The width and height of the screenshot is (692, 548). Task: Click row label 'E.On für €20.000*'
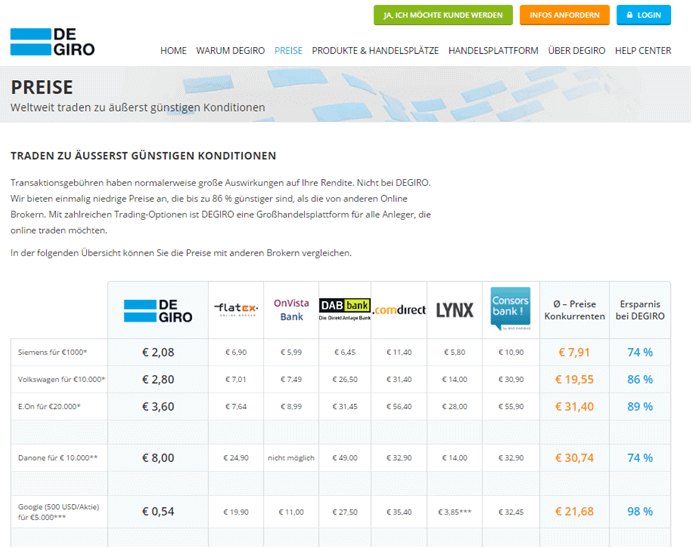coord(49,407)
